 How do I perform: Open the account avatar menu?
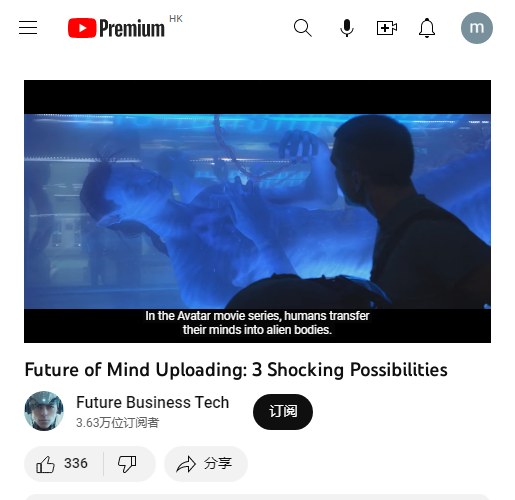point(477,28)
